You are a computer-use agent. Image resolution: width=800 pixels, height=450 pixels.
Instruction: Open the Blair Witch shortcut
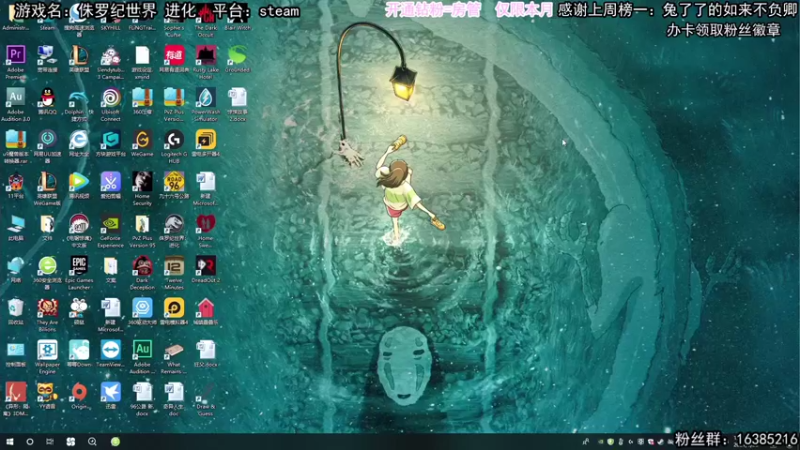237,15
